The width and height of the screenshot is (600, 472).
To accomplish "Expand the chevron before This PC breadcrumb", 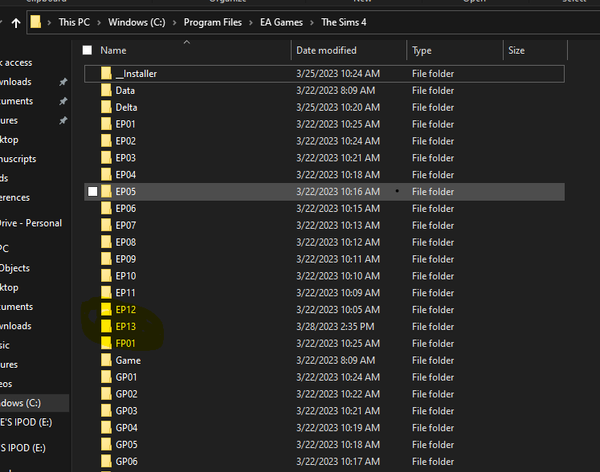I will [49, 23].
